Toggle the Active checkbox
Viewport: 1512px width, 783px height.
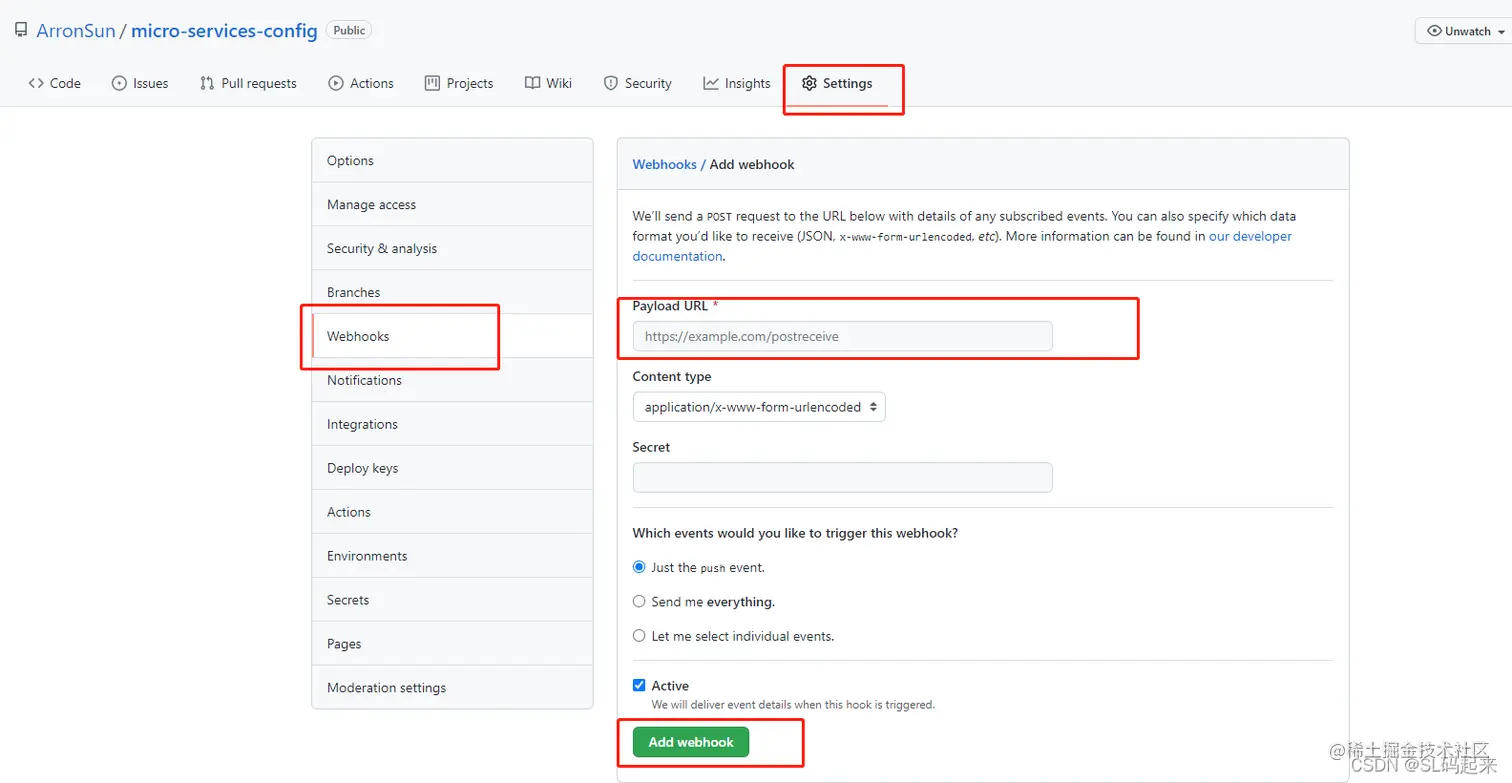click(639, 685)
